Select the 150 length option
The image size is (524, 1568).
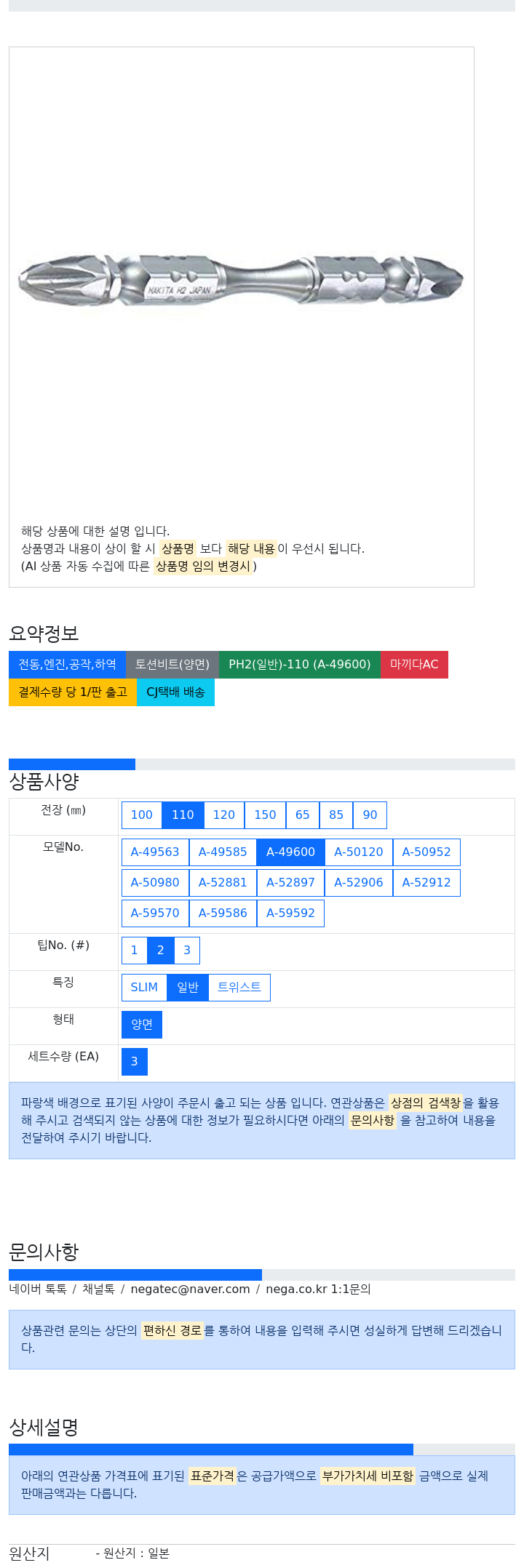pos(266,815)
